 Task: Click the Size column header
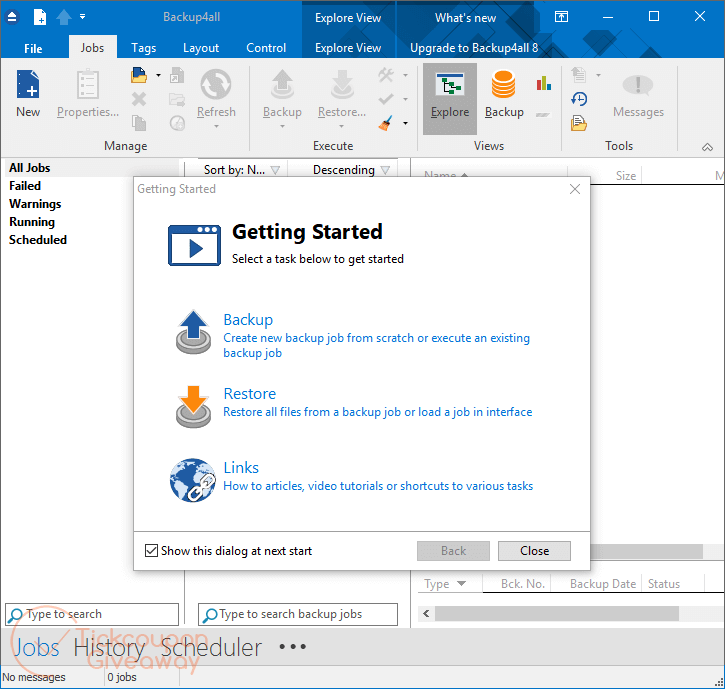point(626,176)
